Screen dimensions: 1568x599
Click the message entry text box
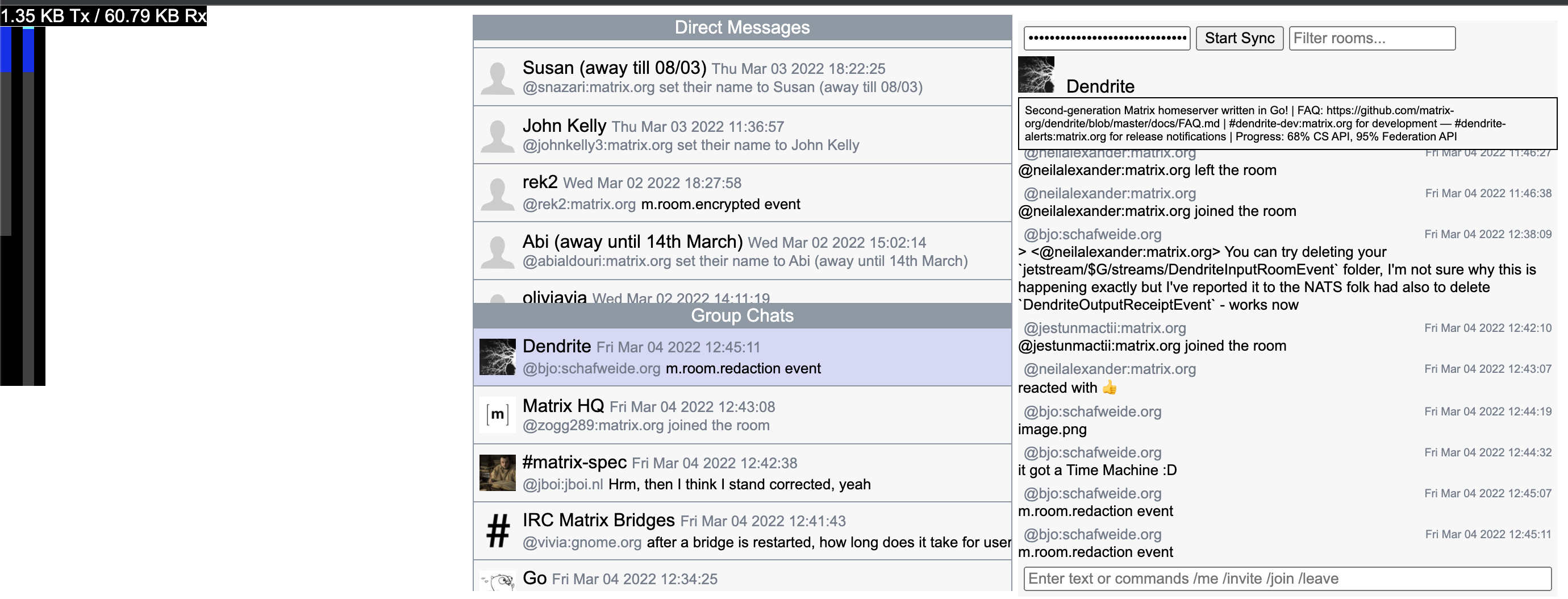[1287, 579]
